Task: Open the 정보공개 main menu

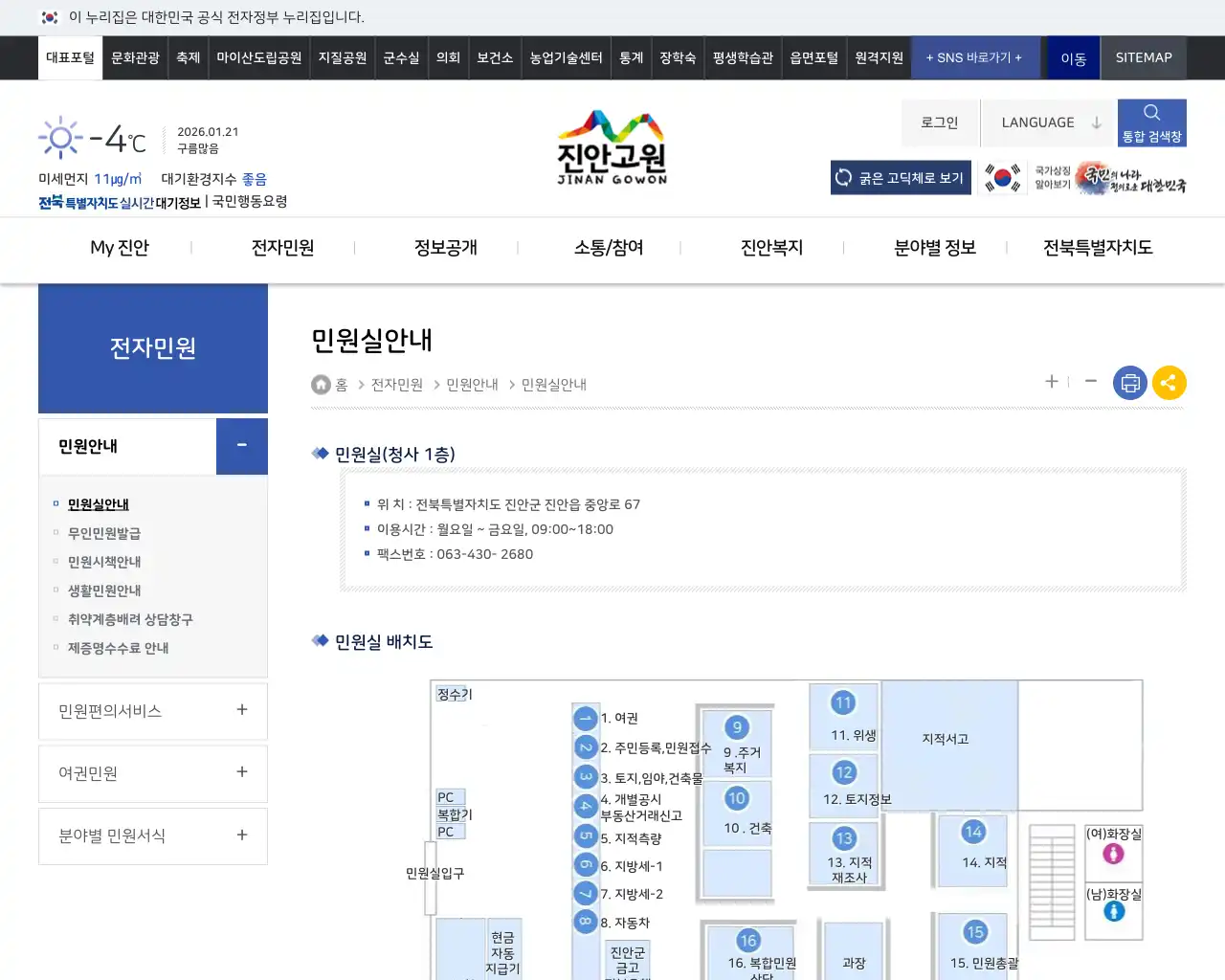Action: pos(446,247)
